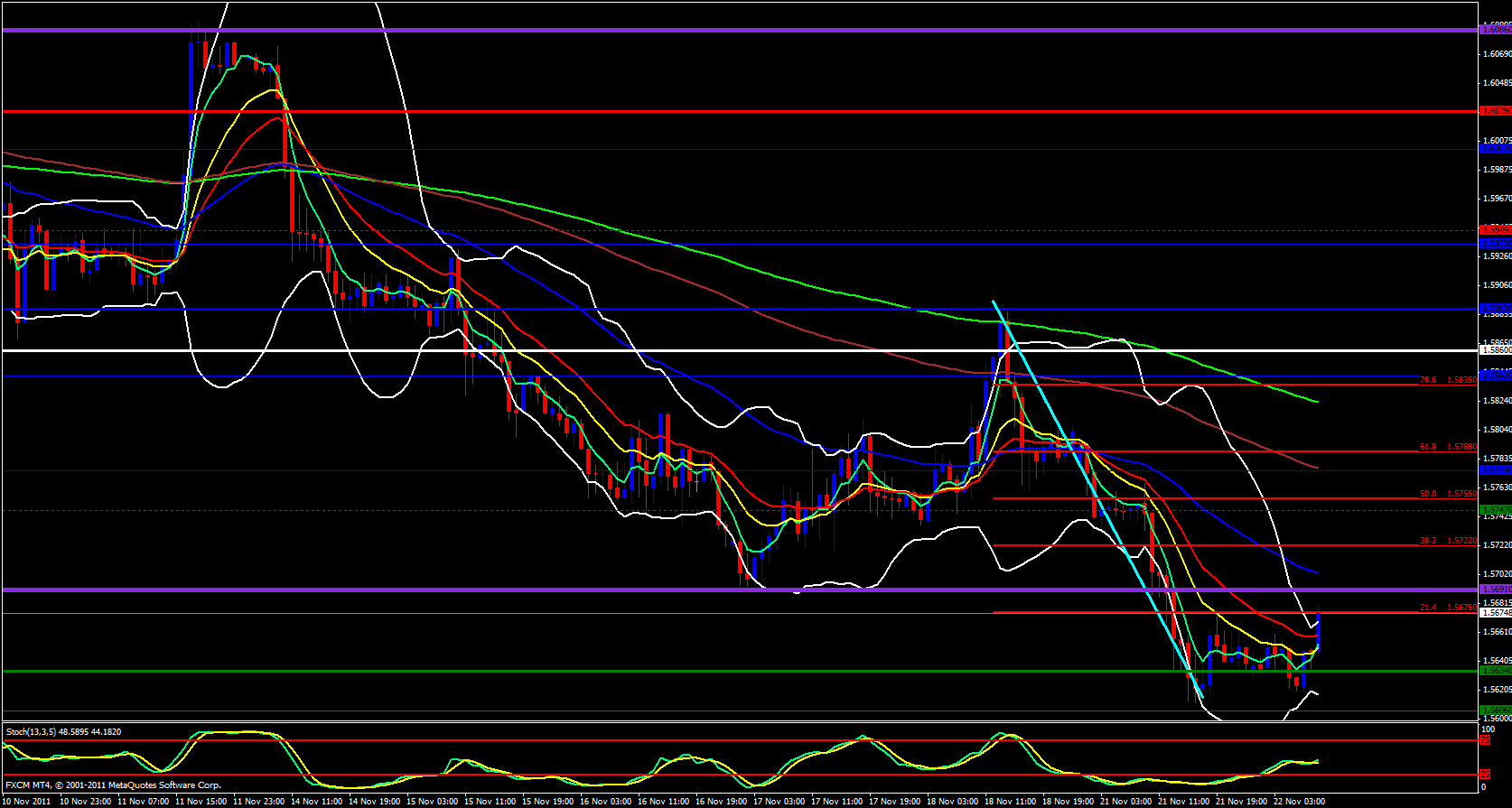
Task: Click the purple 1.56910 price label
Action: click(1495, 590)
